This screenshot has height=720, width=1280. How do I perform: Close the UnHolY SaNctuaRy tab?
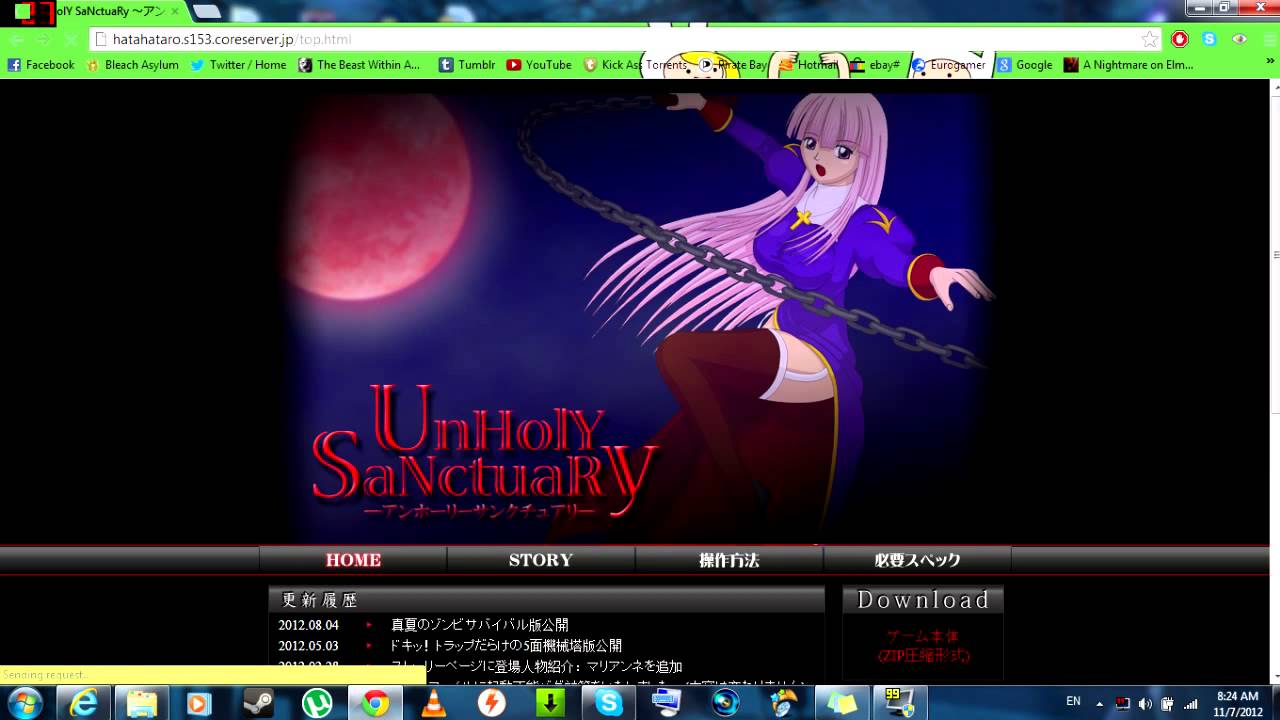[173, 12]
